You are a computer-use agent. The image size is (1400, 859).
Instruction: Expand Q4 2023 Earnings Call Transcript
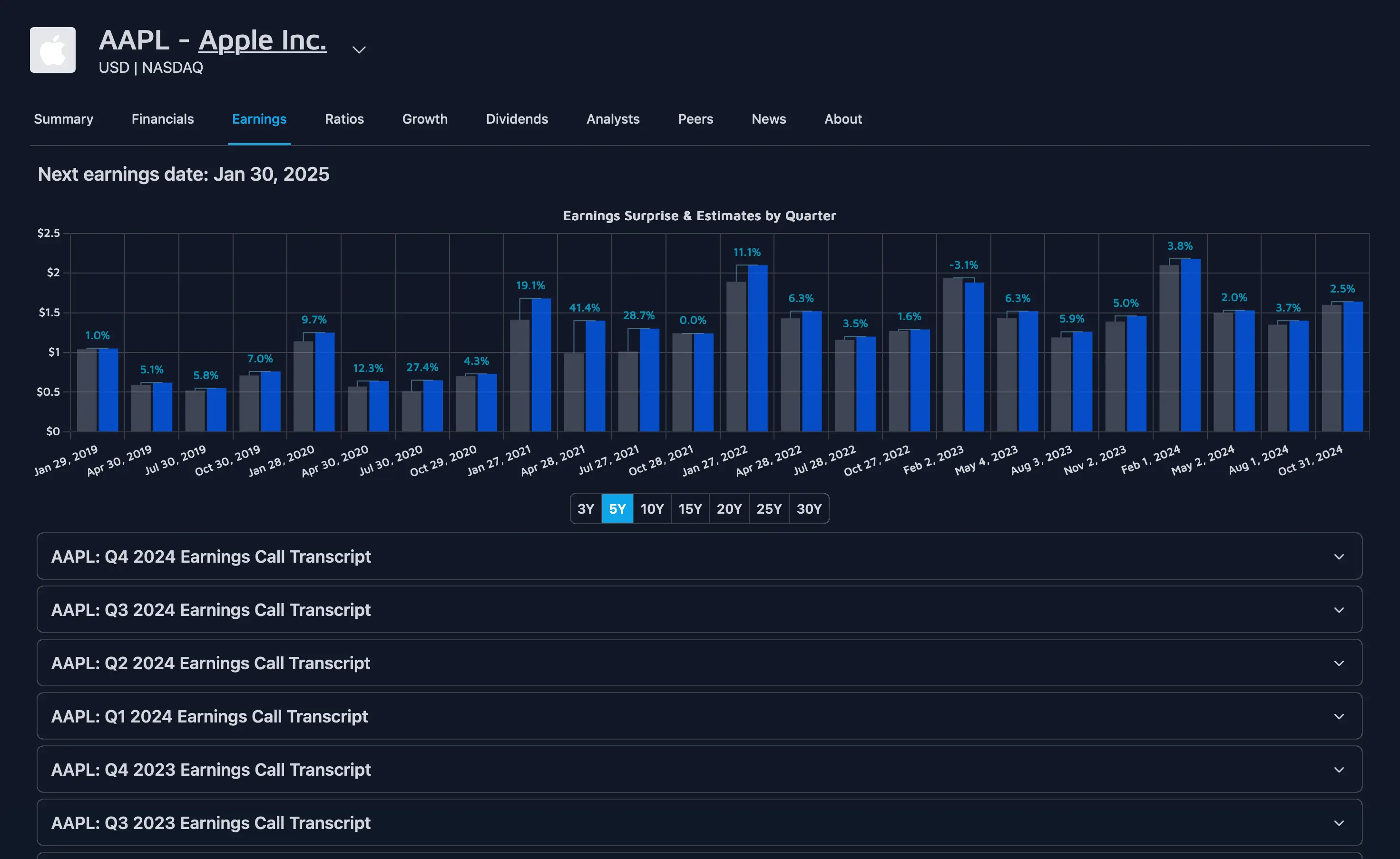pyautogui.click(x=699, y=769)
